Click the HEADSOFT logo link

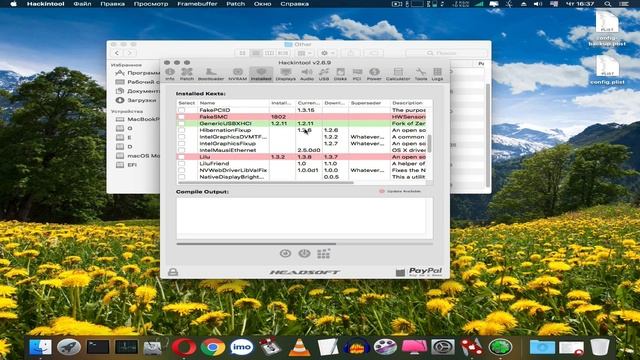point(304,272)
